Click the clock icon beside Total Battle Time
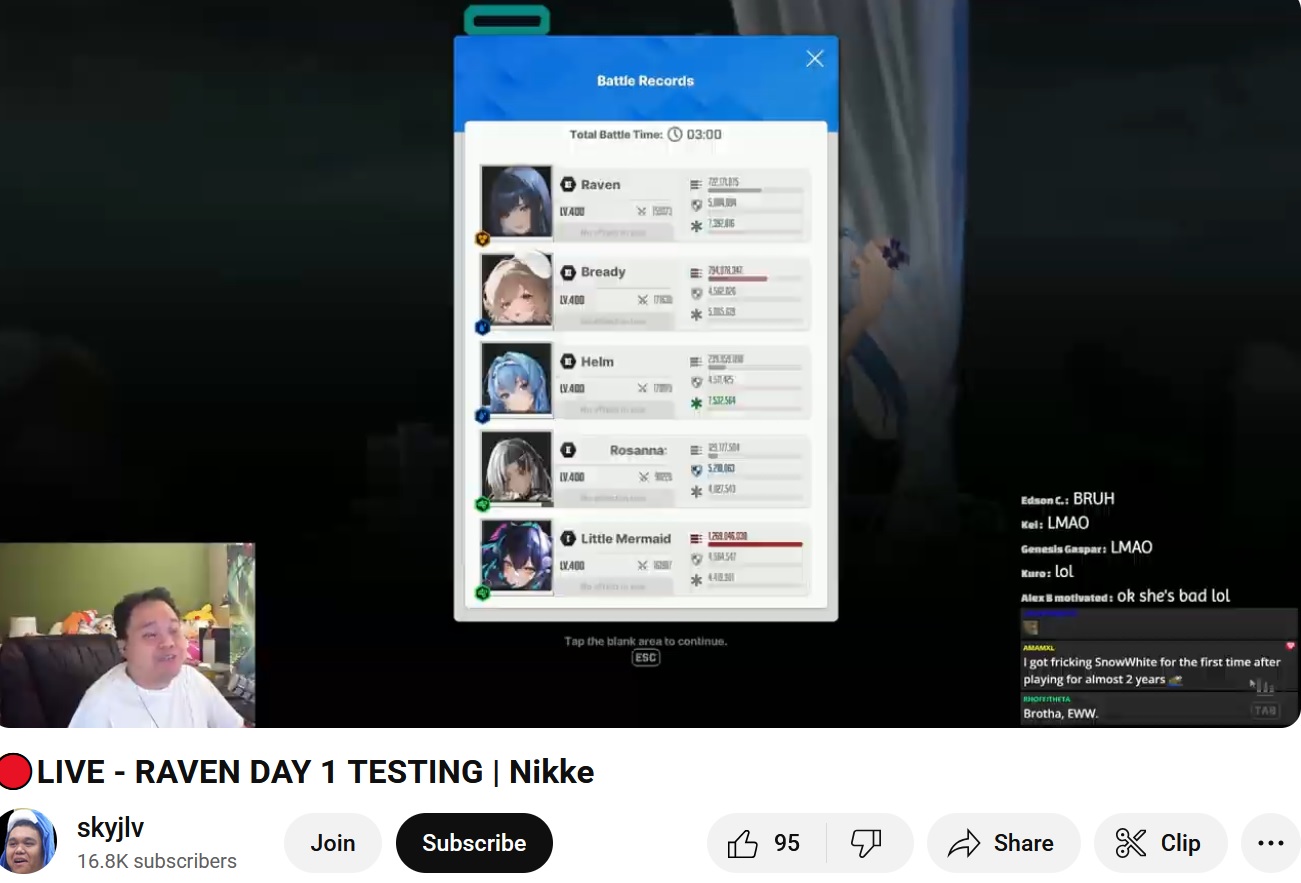The width and height of the screenshot is (1301, 883). pos(675,134)
